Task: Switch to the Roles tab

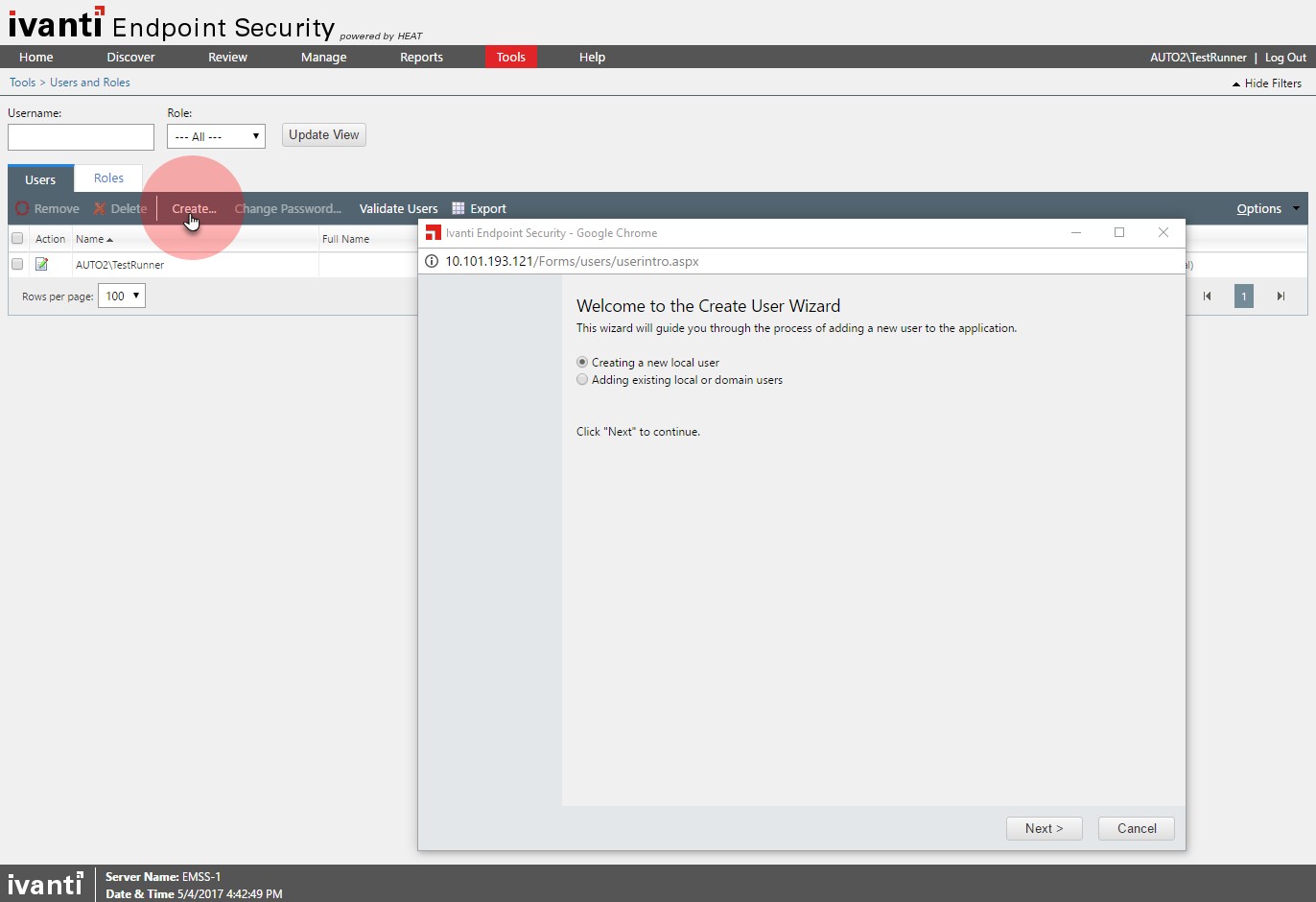Action: coord(108,178)
